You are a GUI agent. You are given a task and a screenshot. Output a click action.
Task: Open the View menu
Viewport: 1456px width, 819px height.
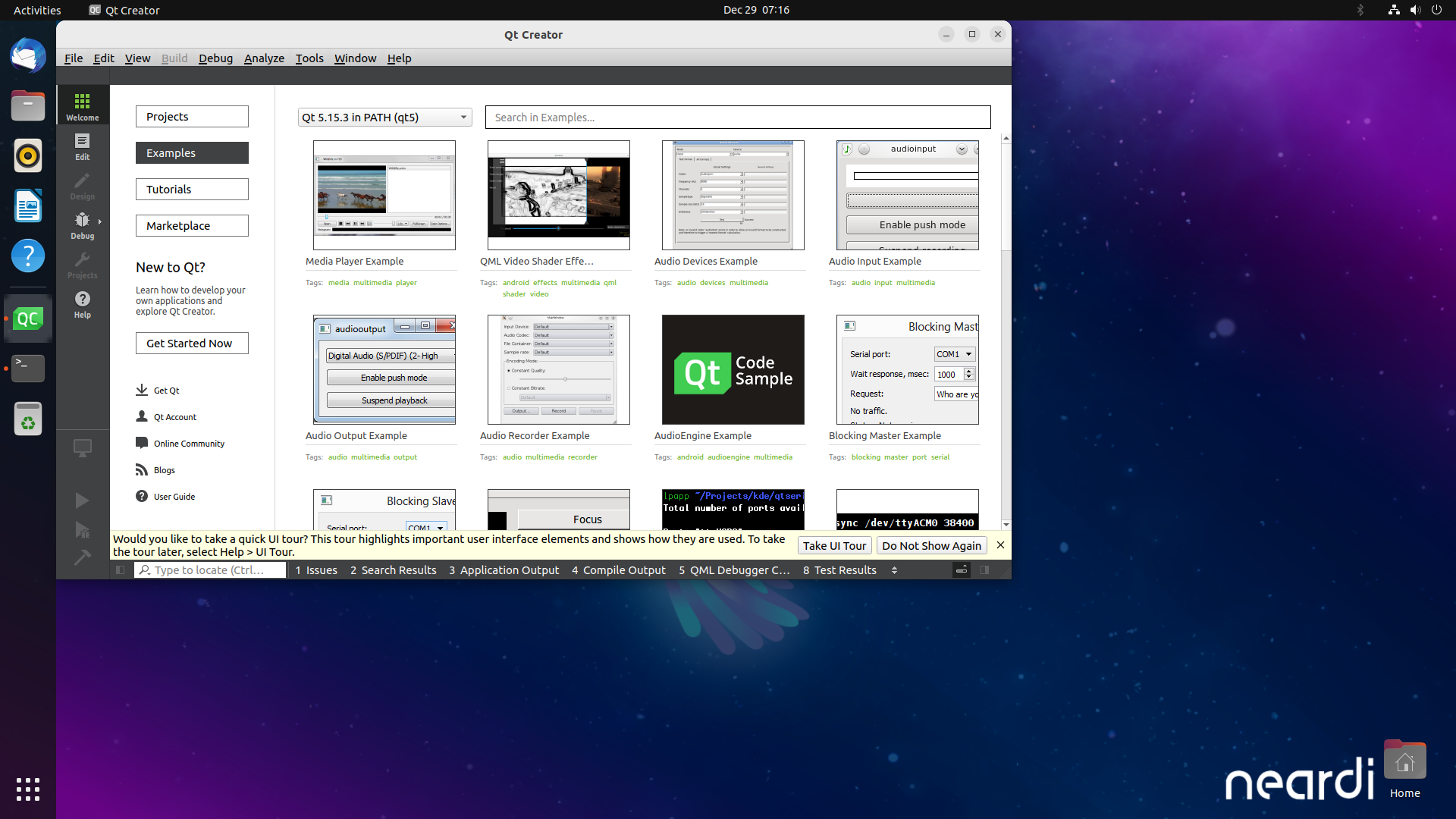point(137,58)
